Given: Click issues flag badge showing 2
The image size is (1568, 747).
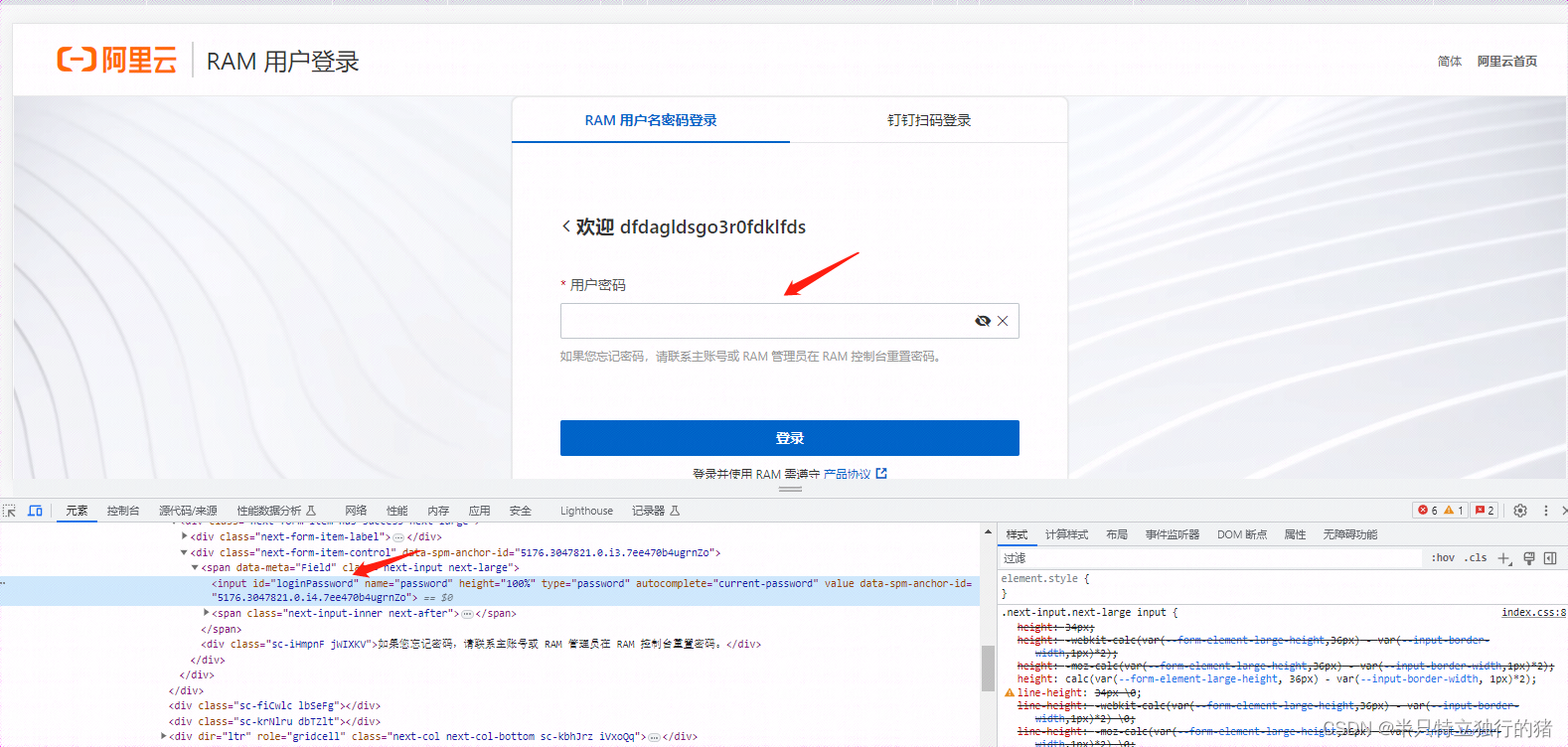Looking at the screenshot, I should coord(1485,511).
